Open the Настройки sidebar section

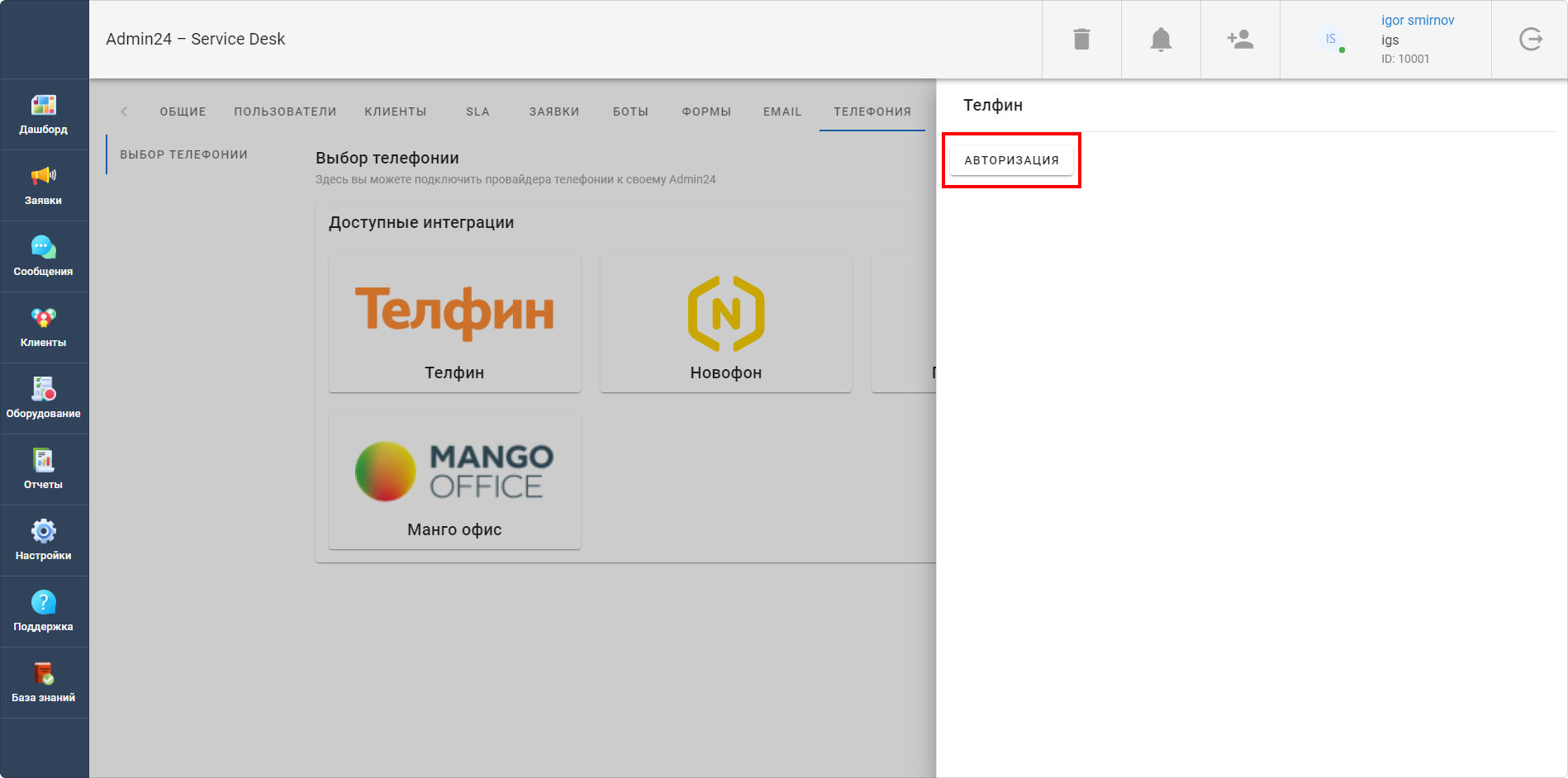click(x=44, y=541)
